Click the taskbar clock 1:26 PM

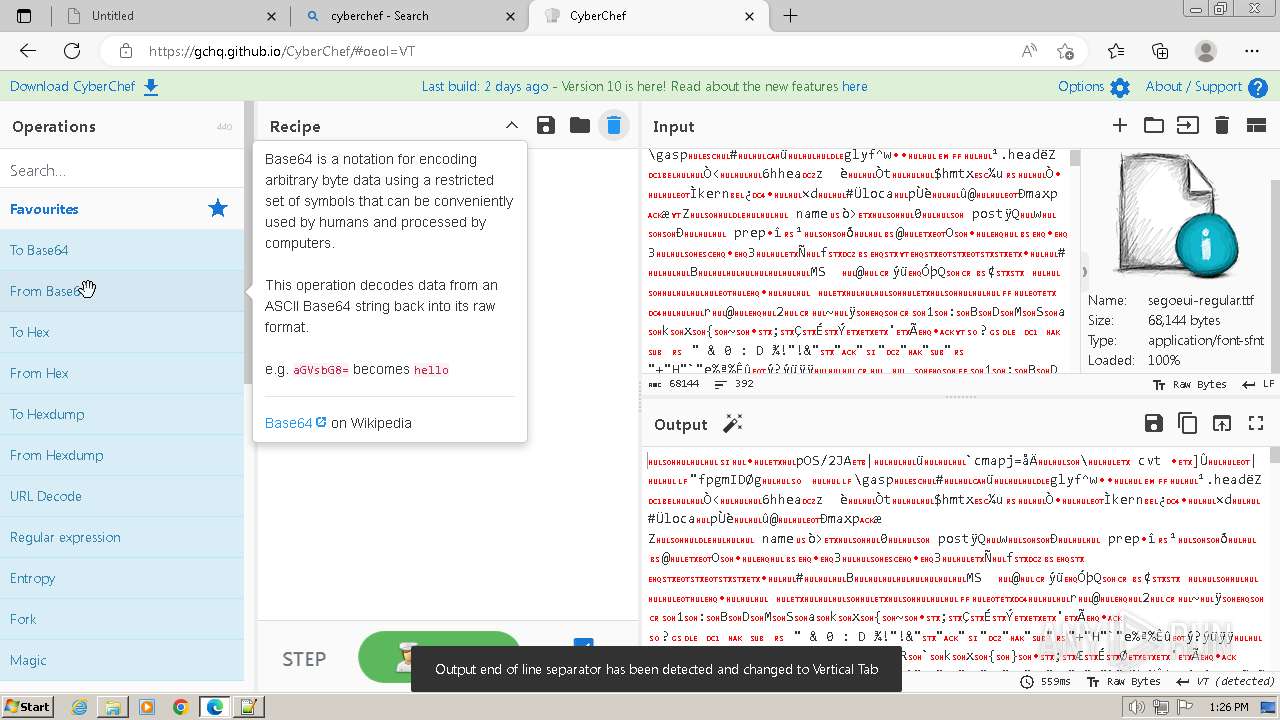click(x=1229, y=707)
